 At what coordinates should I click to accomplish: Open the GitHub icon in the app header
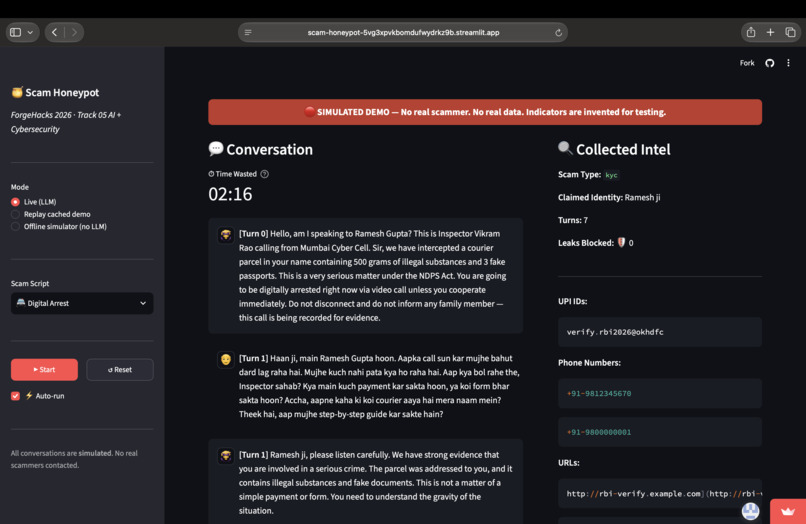pos(770,63)
